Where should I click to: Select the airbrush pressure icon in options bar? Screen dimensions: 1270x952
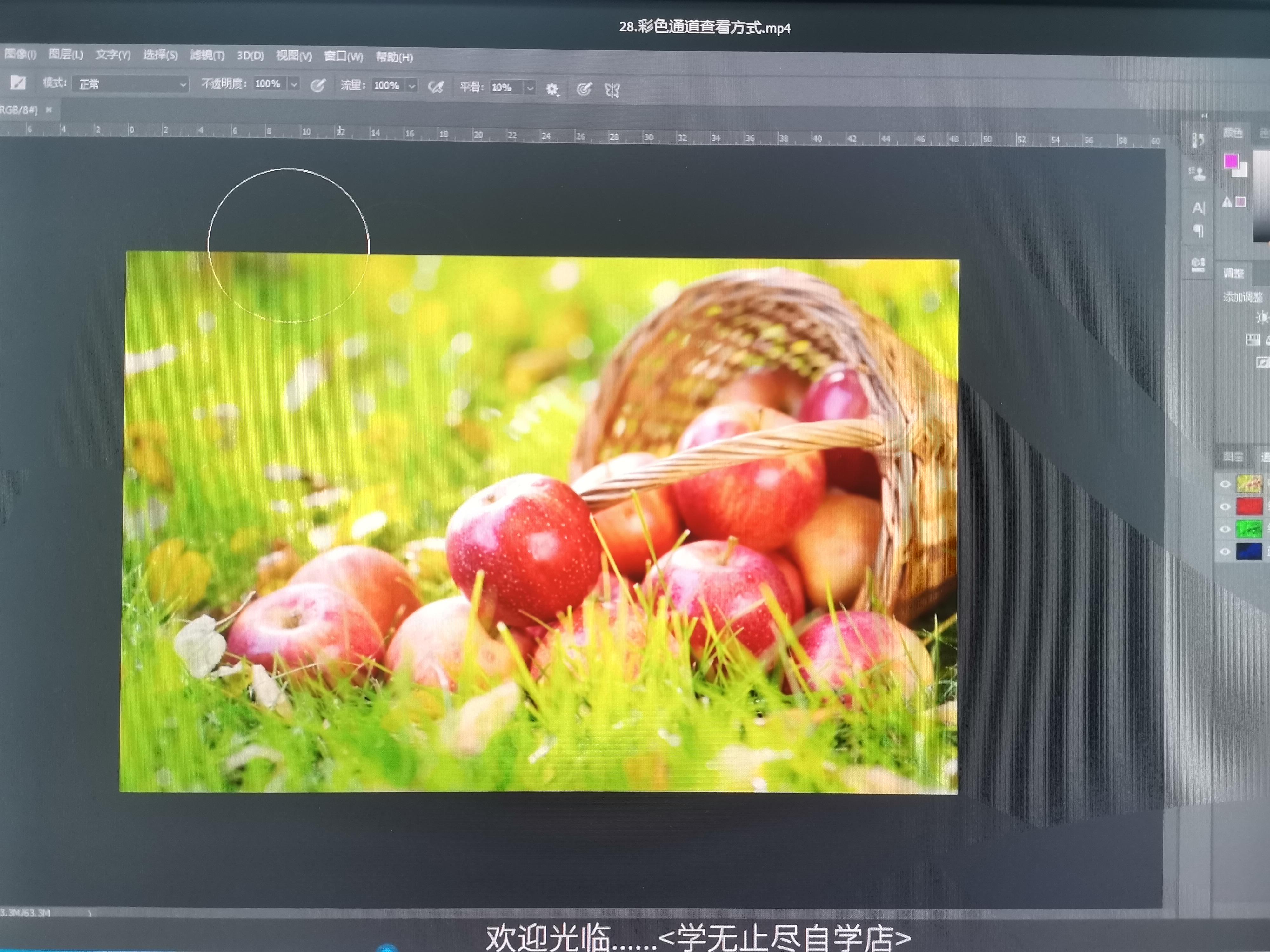coord(436,86)
